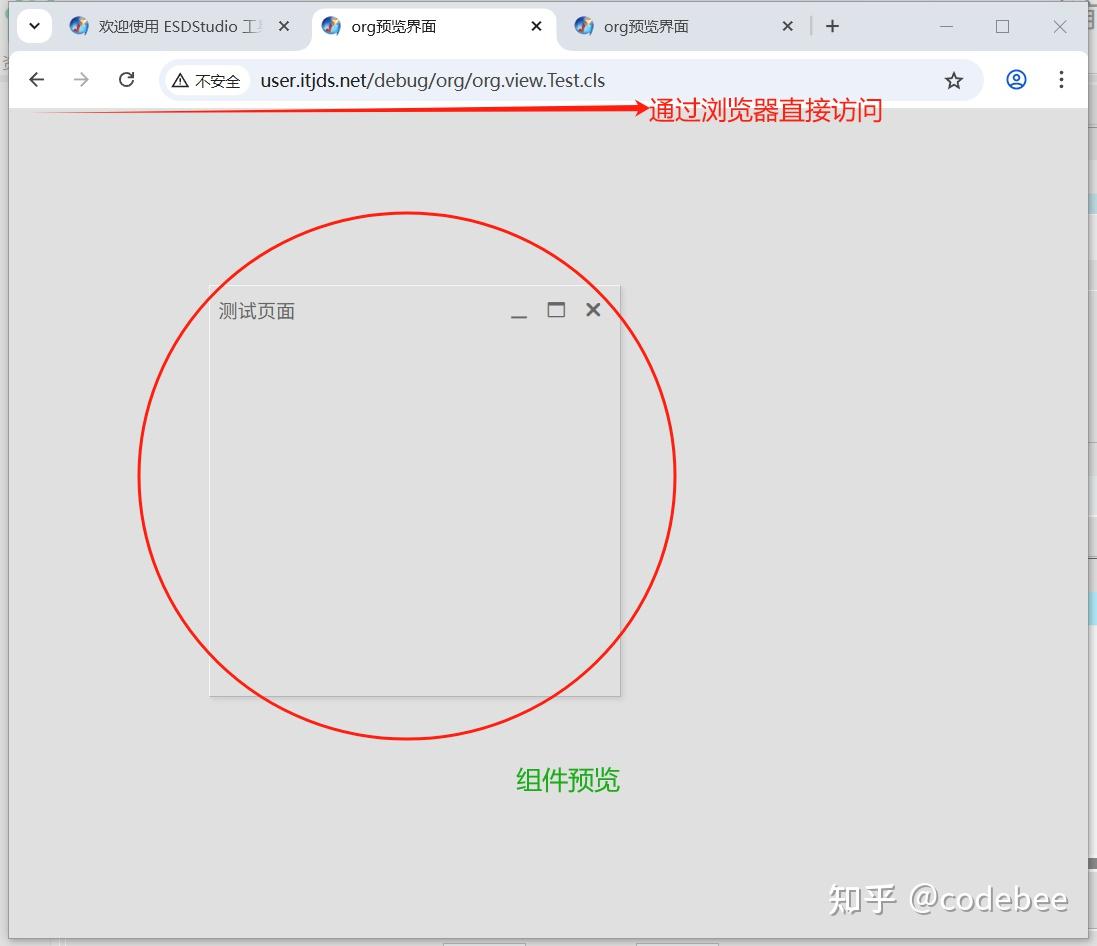This screenshot has height=946, width=1097.
Task: Close the third org预览界面 tab
Action: click(787, 27)
